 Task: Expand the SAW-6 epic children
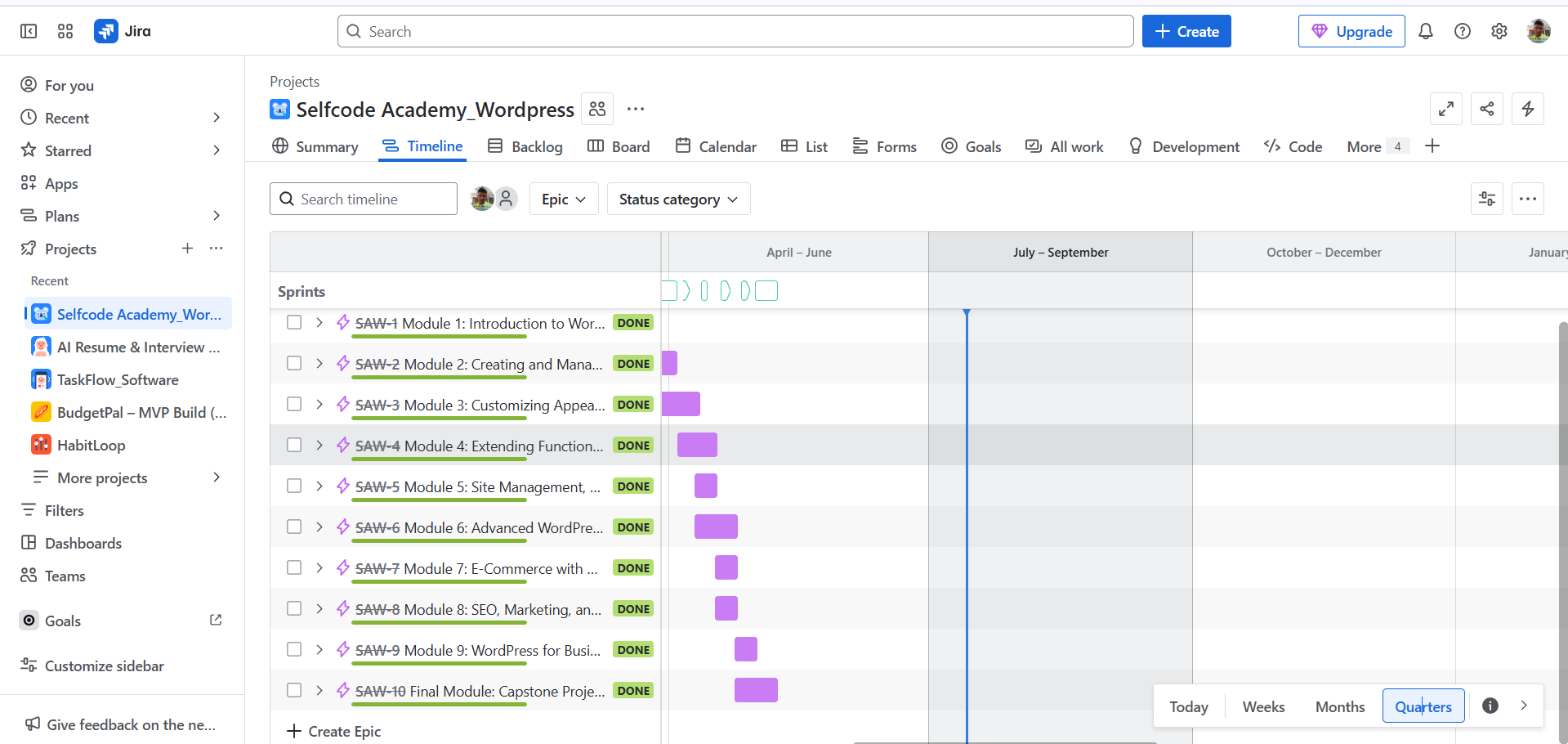(x=319, y=527)
